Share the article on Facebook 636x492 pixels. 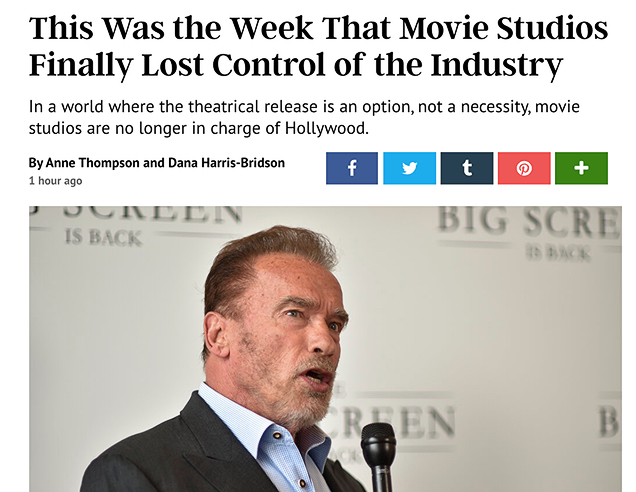point(352,168)
